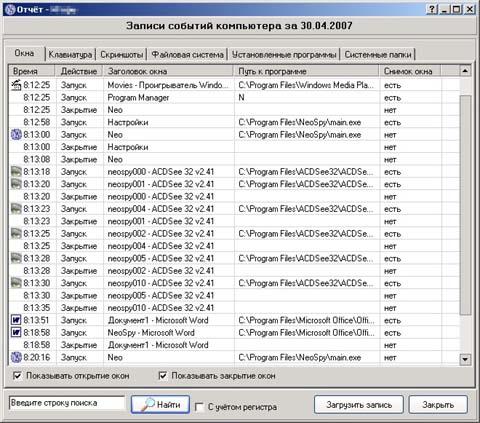Select 'neospy005 - ACDSee 32 v2.41' Закрытие row
Screen dimensions: 480x423
pyautogui.click(x=234, y=295)
